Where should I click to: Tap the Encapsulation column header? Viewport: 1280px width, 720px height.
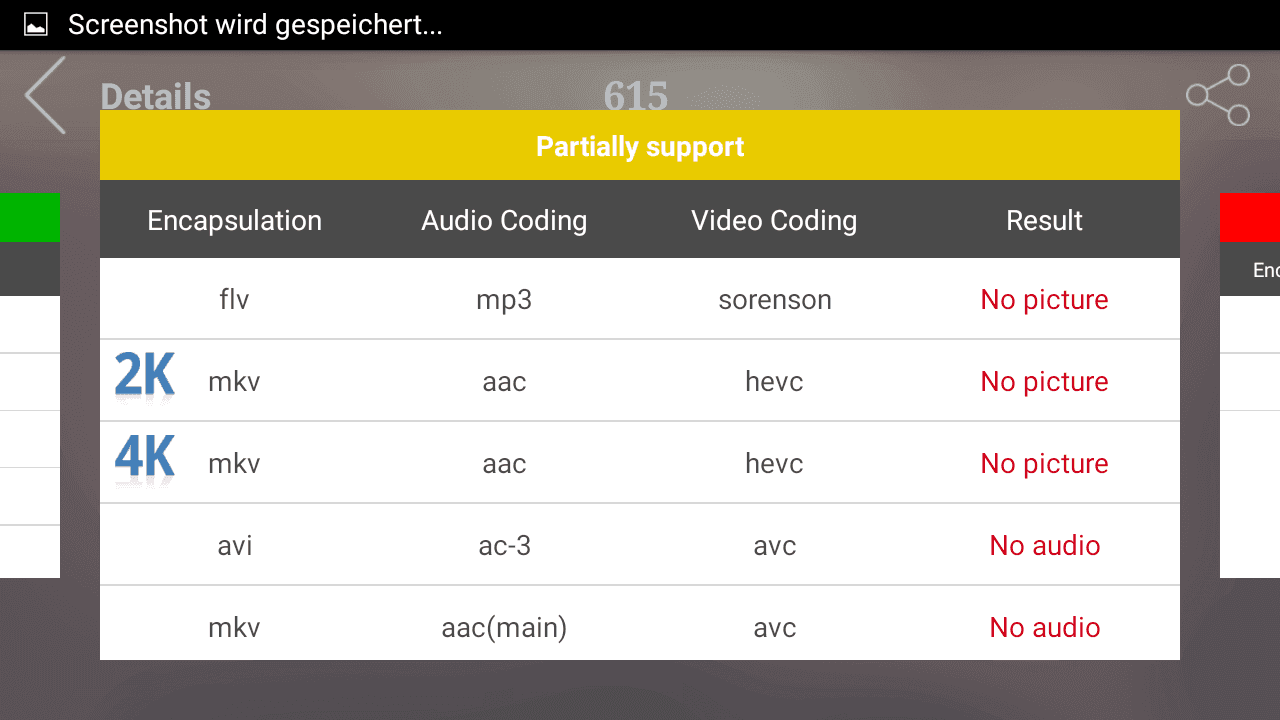tap(235, 220)
